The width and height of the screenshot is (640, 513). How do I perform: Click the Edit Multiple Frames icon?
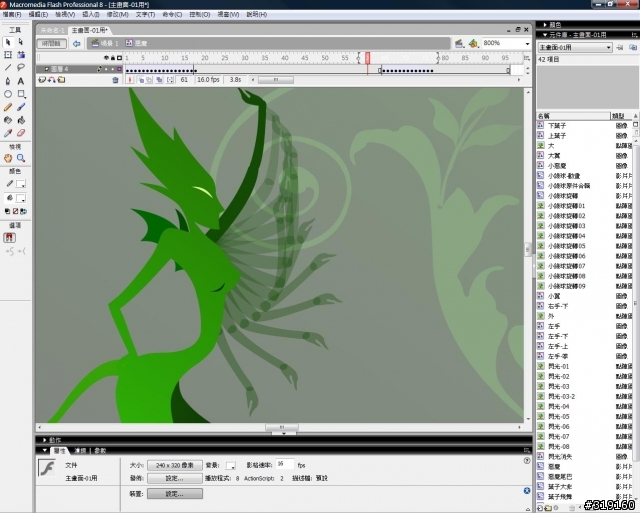click(x=159, y=80)
